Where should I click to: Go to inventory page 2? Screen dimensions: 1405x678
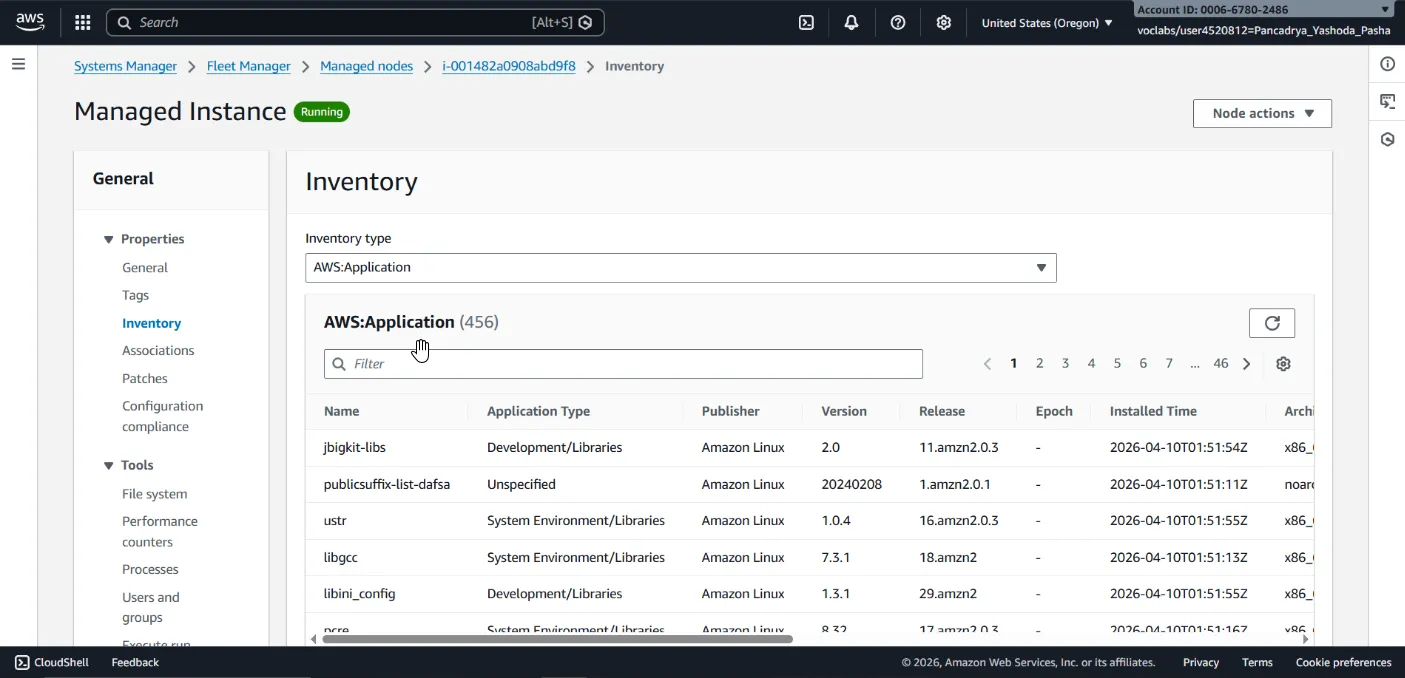pyautogui.click(x=1039, y=363)
